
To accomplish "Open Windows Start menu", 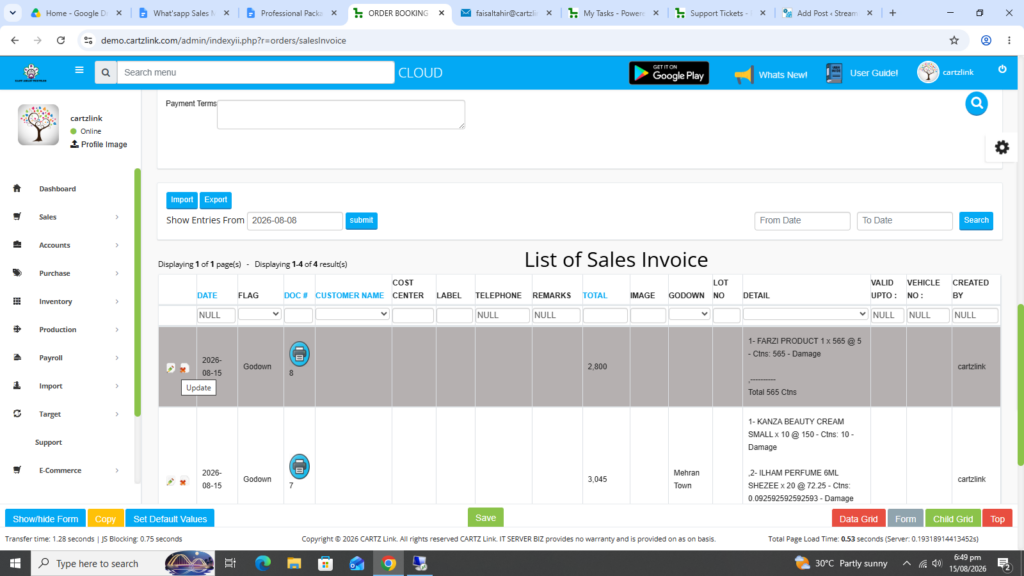I will pos(15,563).
